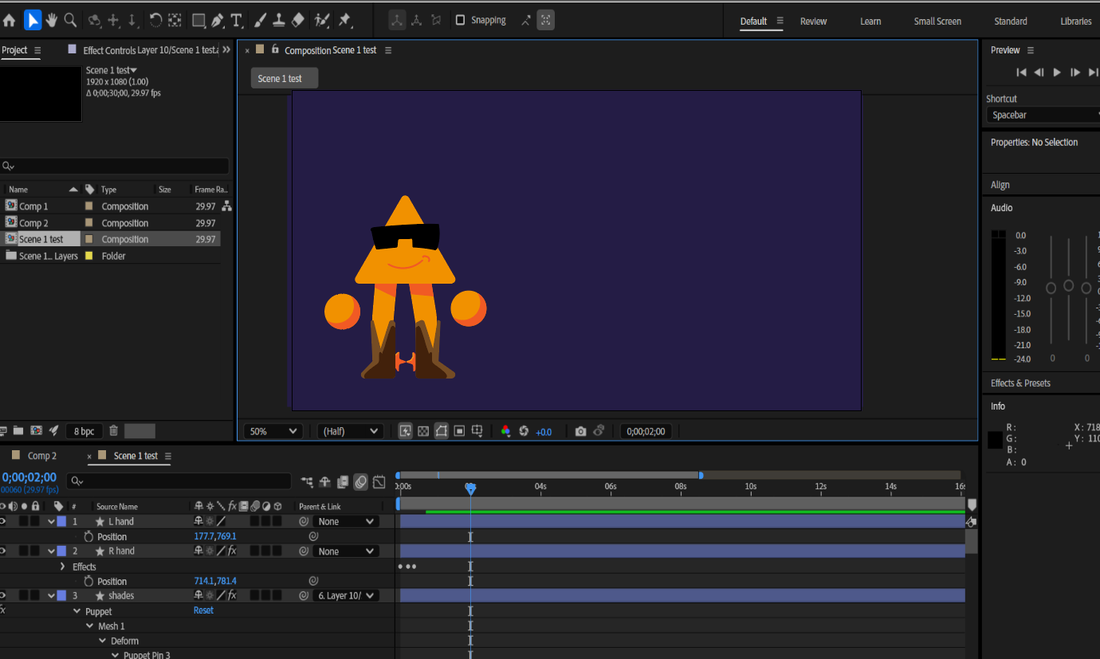Expand the Effects group under R hand

(62, 566)
